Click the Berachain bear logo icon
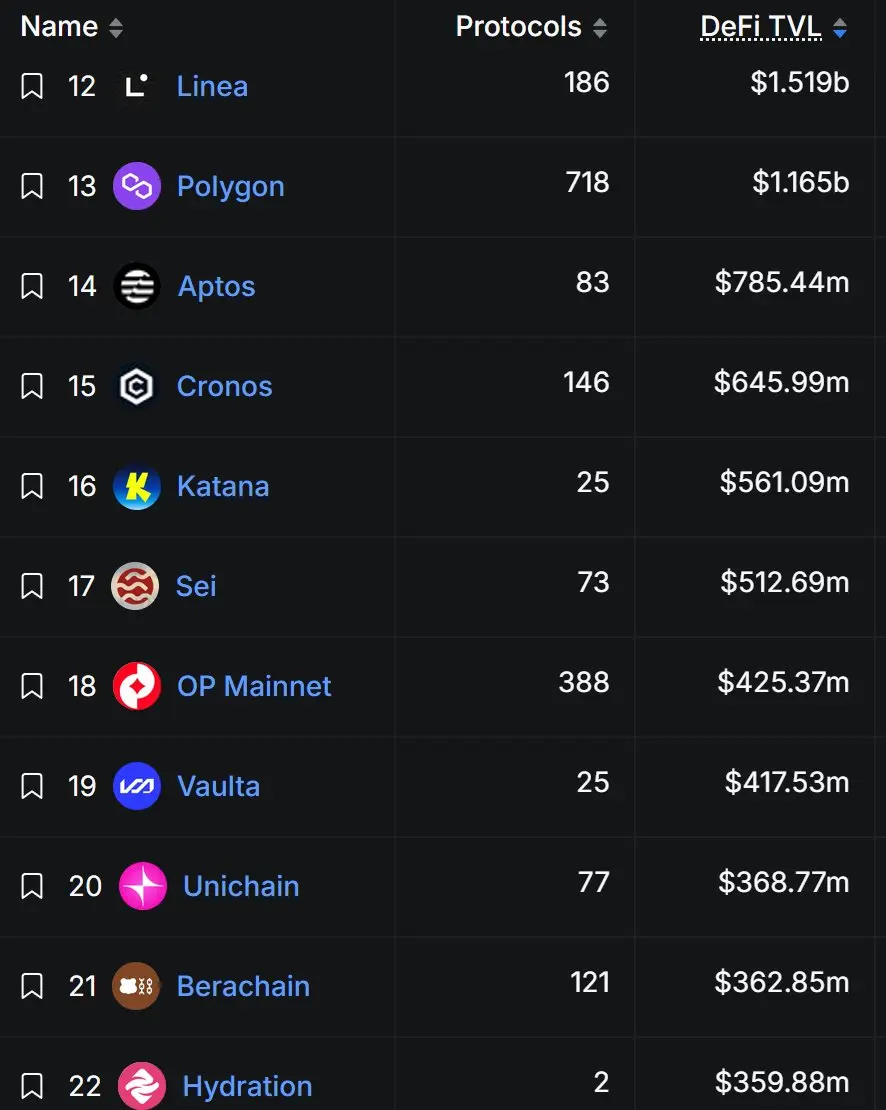This screenshot has width=886, height=1110. (136, 986)
